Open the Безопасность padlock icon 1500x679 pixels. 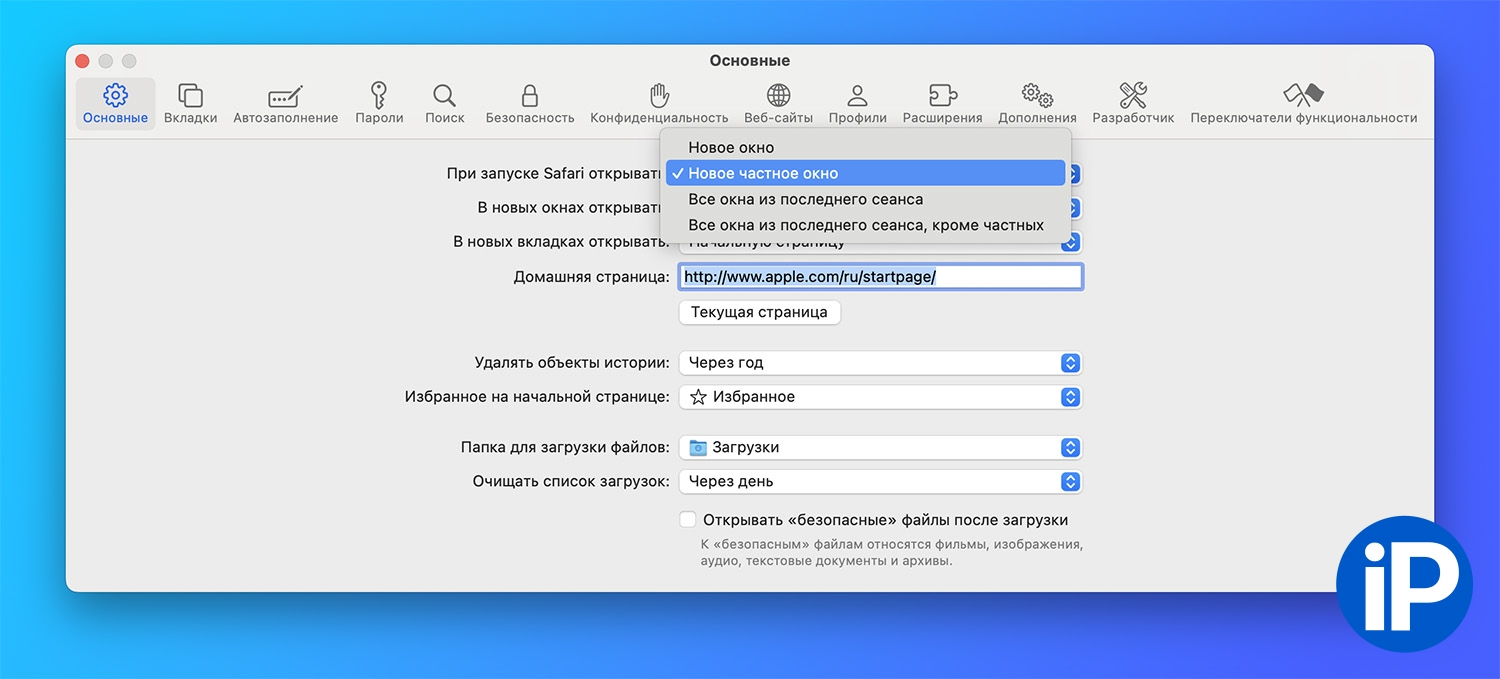coord(530,104)
